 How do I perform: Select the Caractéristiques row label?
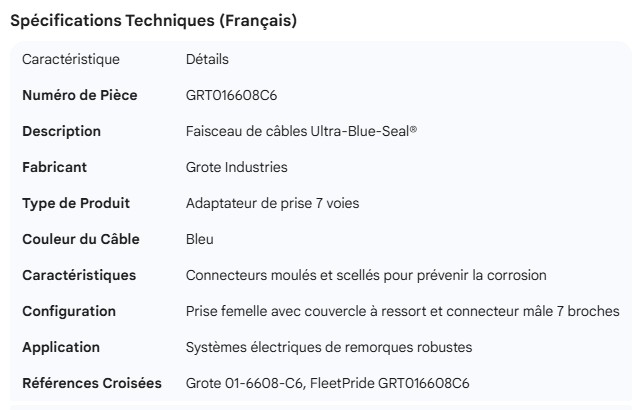click(x=79, y=275)
